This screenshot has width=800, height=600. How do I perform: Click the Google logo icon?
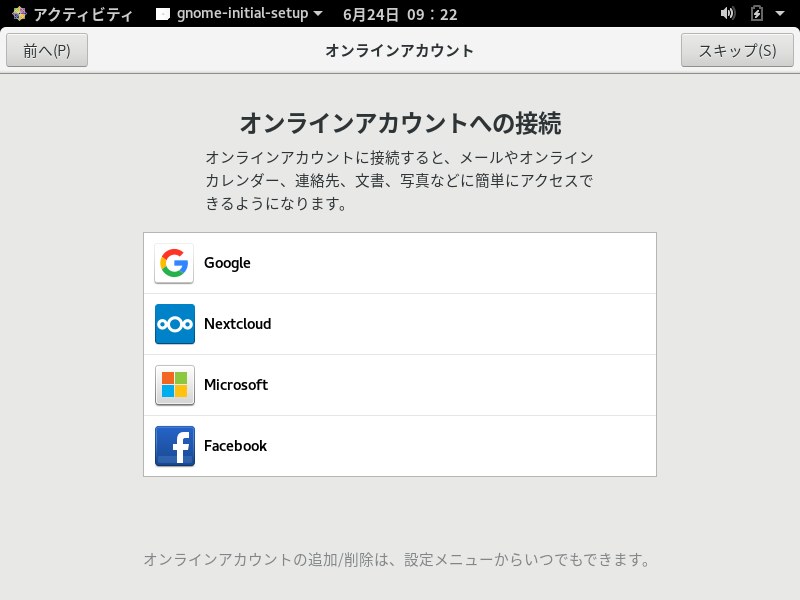coord(174,262)
